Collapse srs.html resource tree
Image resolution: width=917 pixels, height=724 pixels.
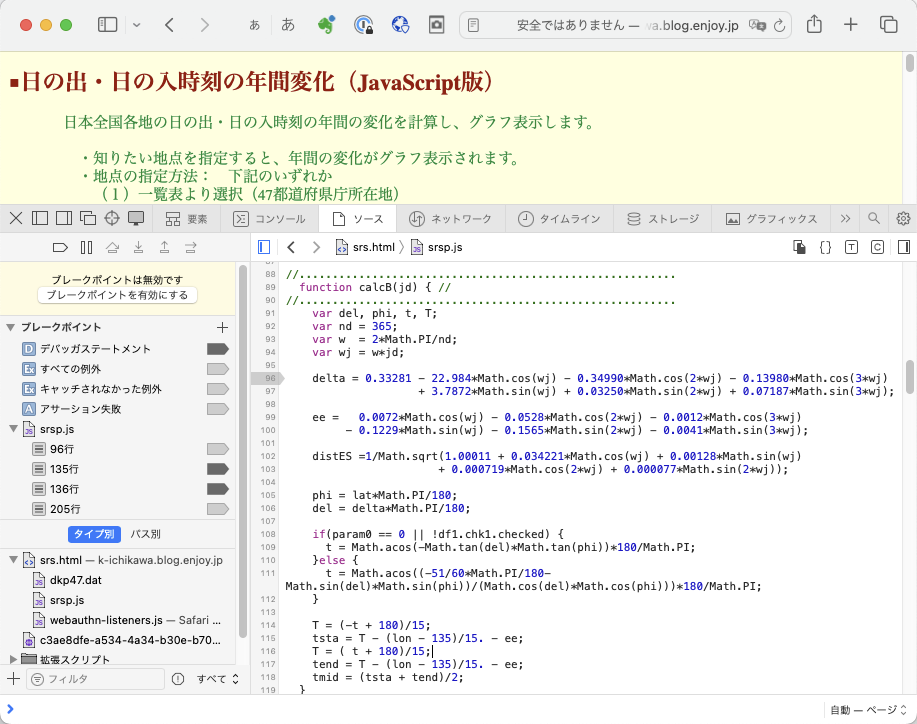[x=13, y=560]
